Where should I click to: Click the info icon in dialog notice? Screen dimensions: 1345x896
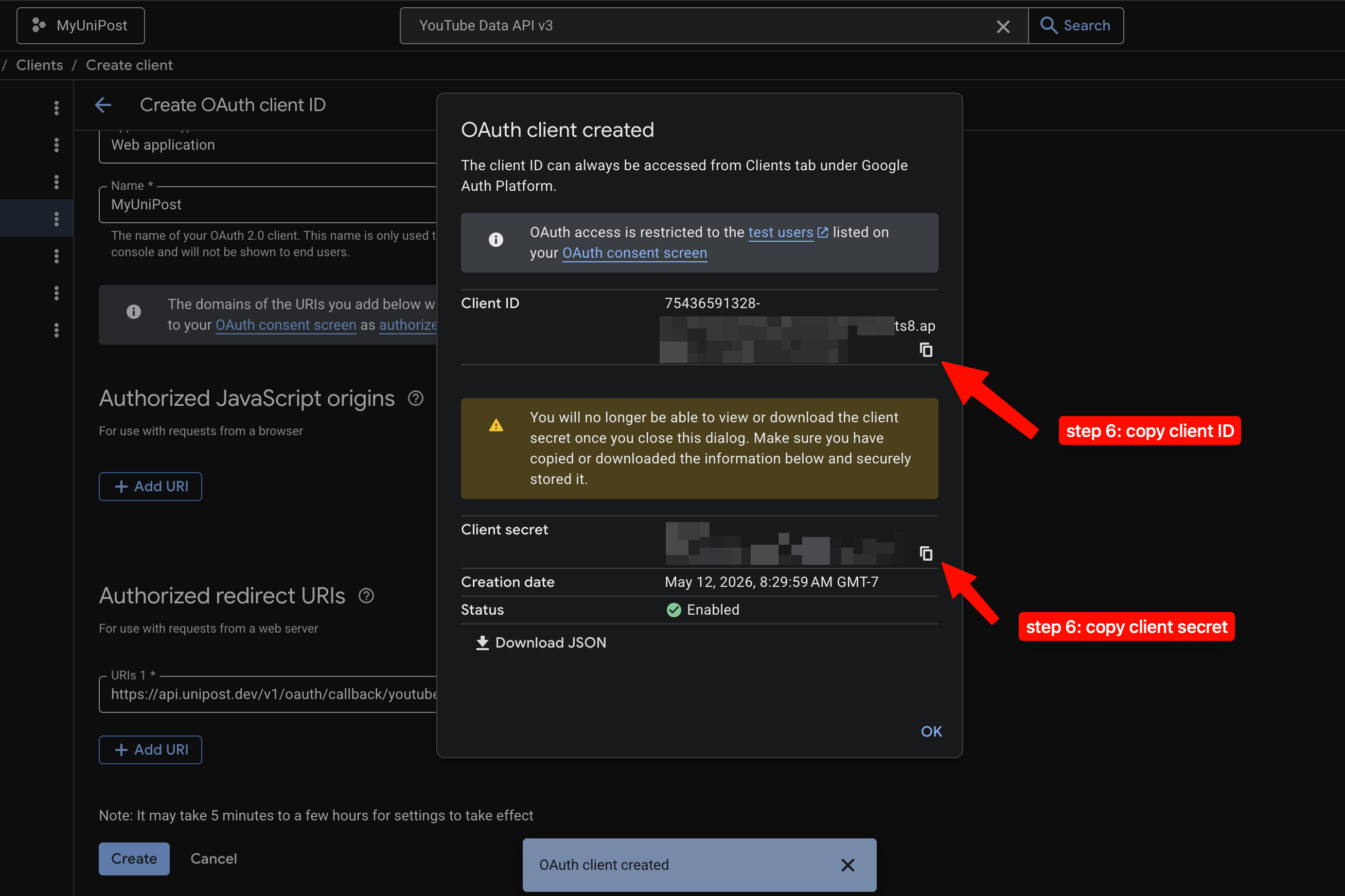(x=496, y=240)
